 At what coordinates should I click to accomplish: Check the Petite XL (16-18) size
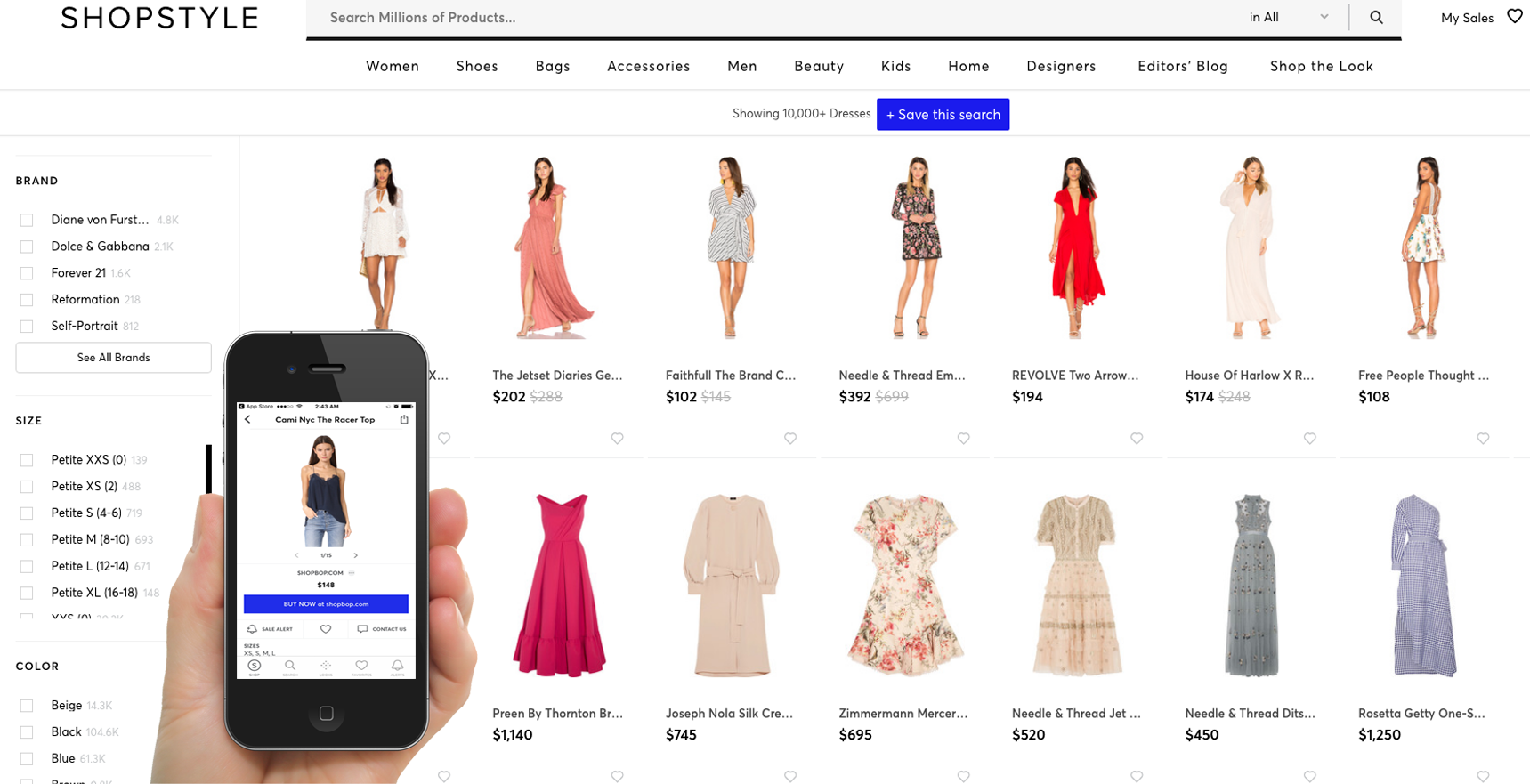click(x=27, y=594)
